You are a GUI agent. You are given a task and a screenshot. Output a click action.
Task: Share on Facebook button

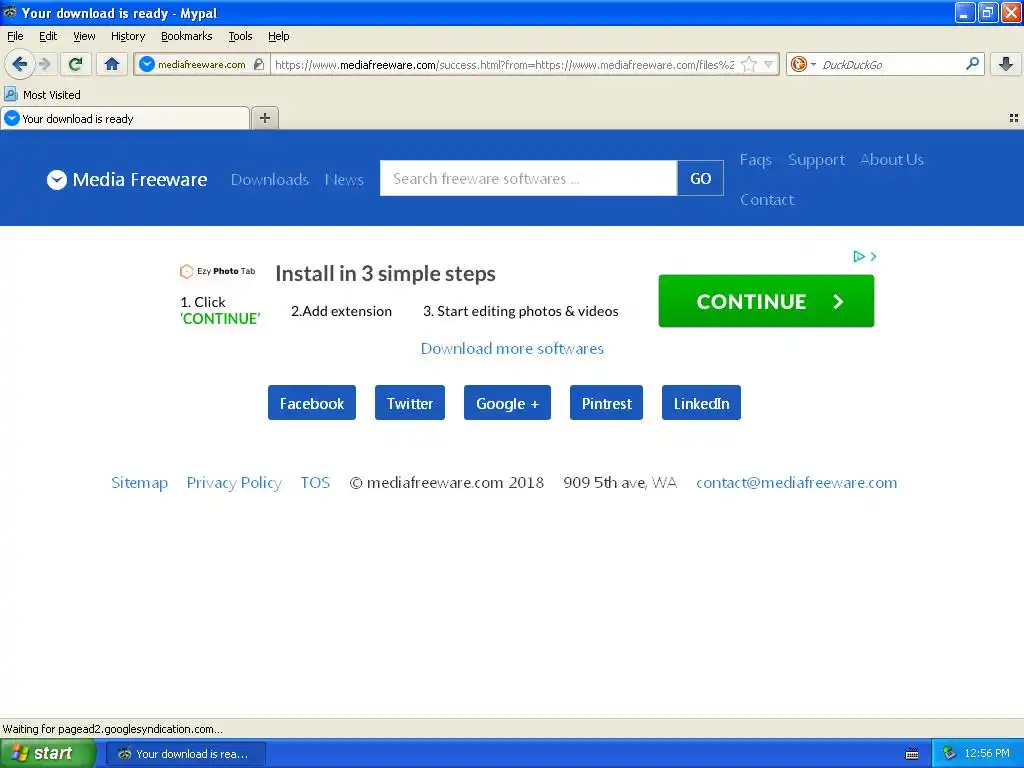point(312,403)
